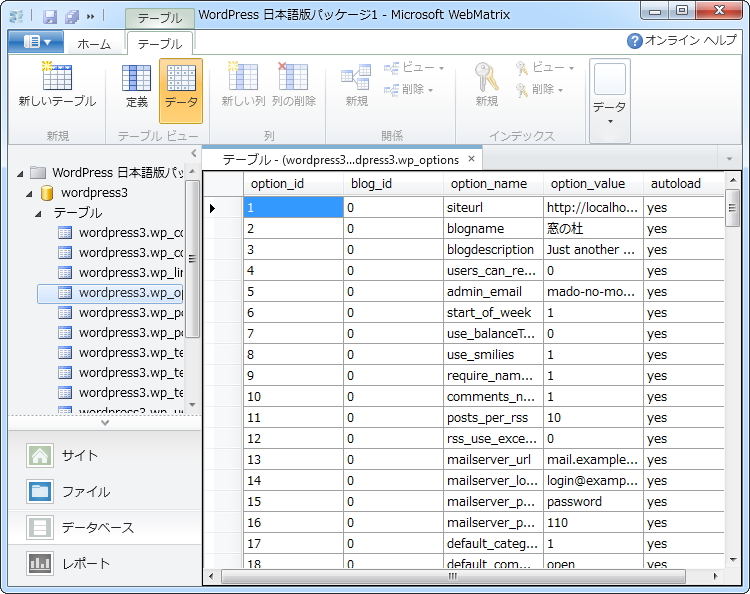Select the wordpress3 database icon in tree
The width and height of the screenshot is (750, 594).
coord(46,193)
